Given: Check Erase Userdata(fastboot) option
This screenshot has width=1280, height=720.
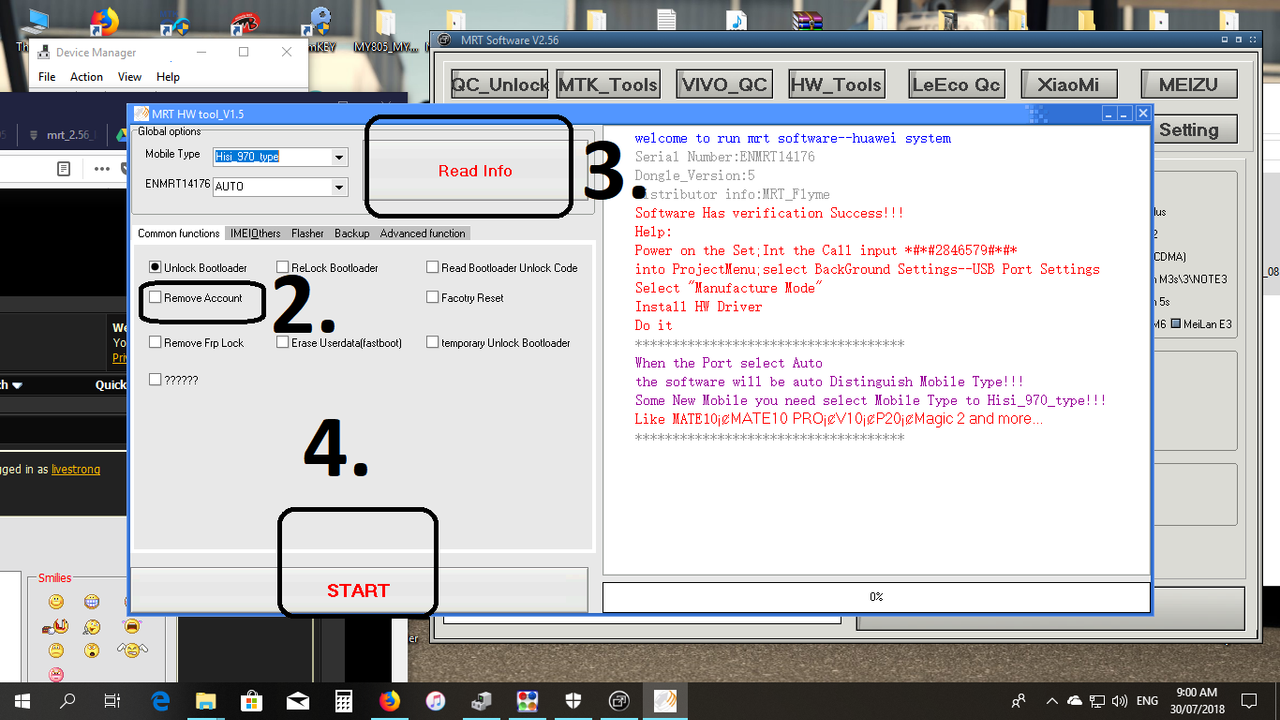Looking at the screenshot, I should [283, 343].
